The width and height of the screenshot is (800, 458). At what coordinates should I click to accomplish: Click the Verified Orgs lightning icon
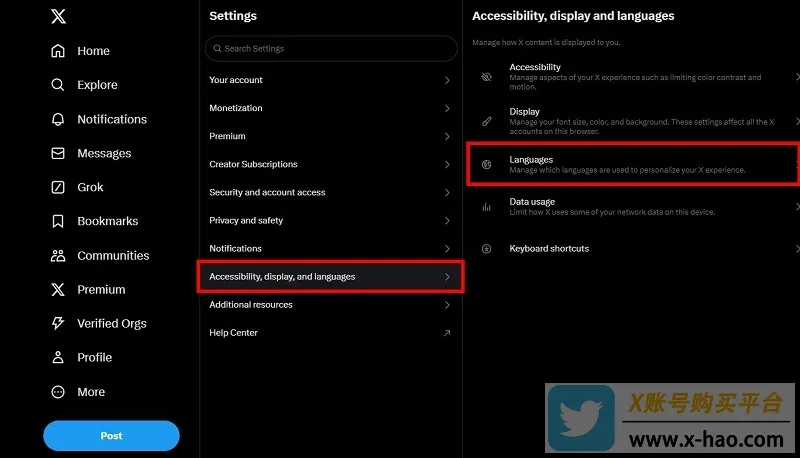pos(58,323)
